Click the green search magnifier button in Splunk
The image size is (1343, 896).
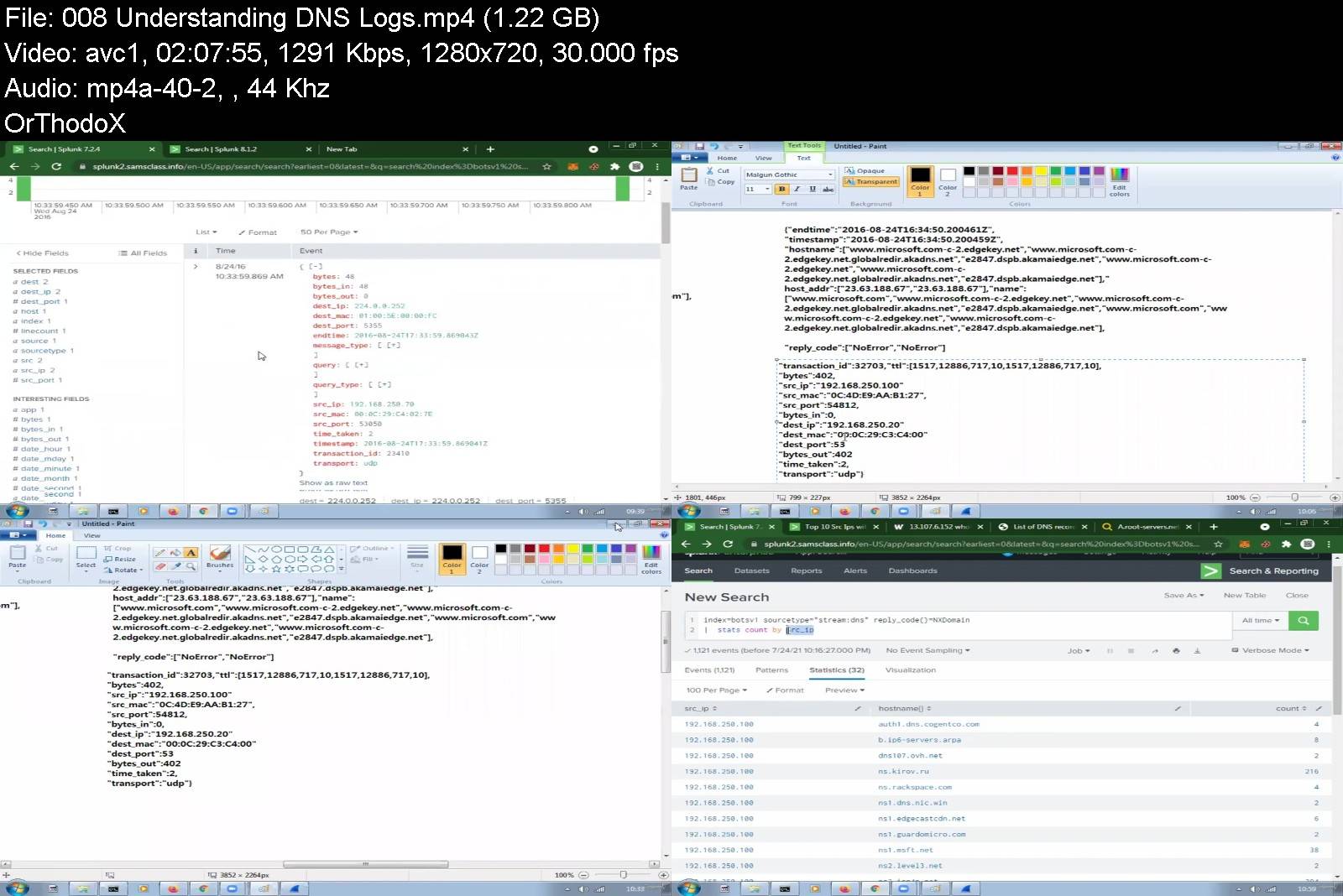click(x=1303, y=620)
